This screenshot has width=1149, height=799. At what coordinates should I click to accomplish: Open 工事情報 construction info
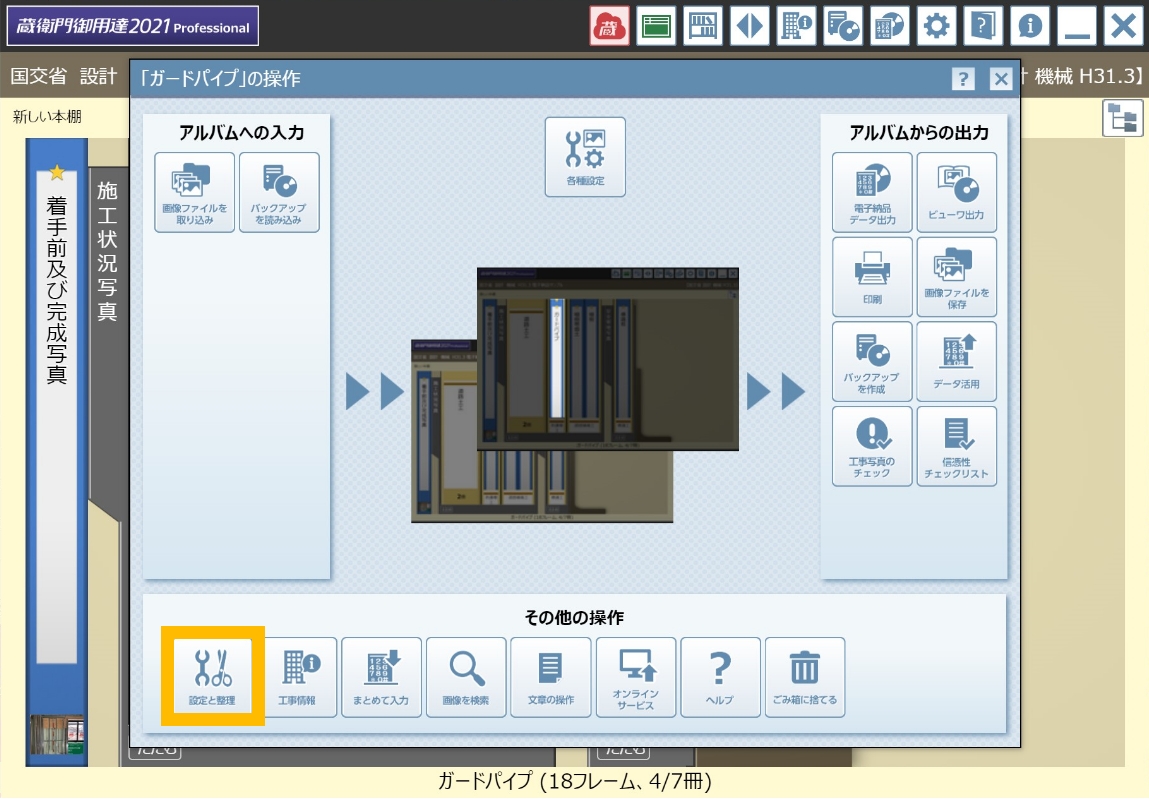point(297,677)
